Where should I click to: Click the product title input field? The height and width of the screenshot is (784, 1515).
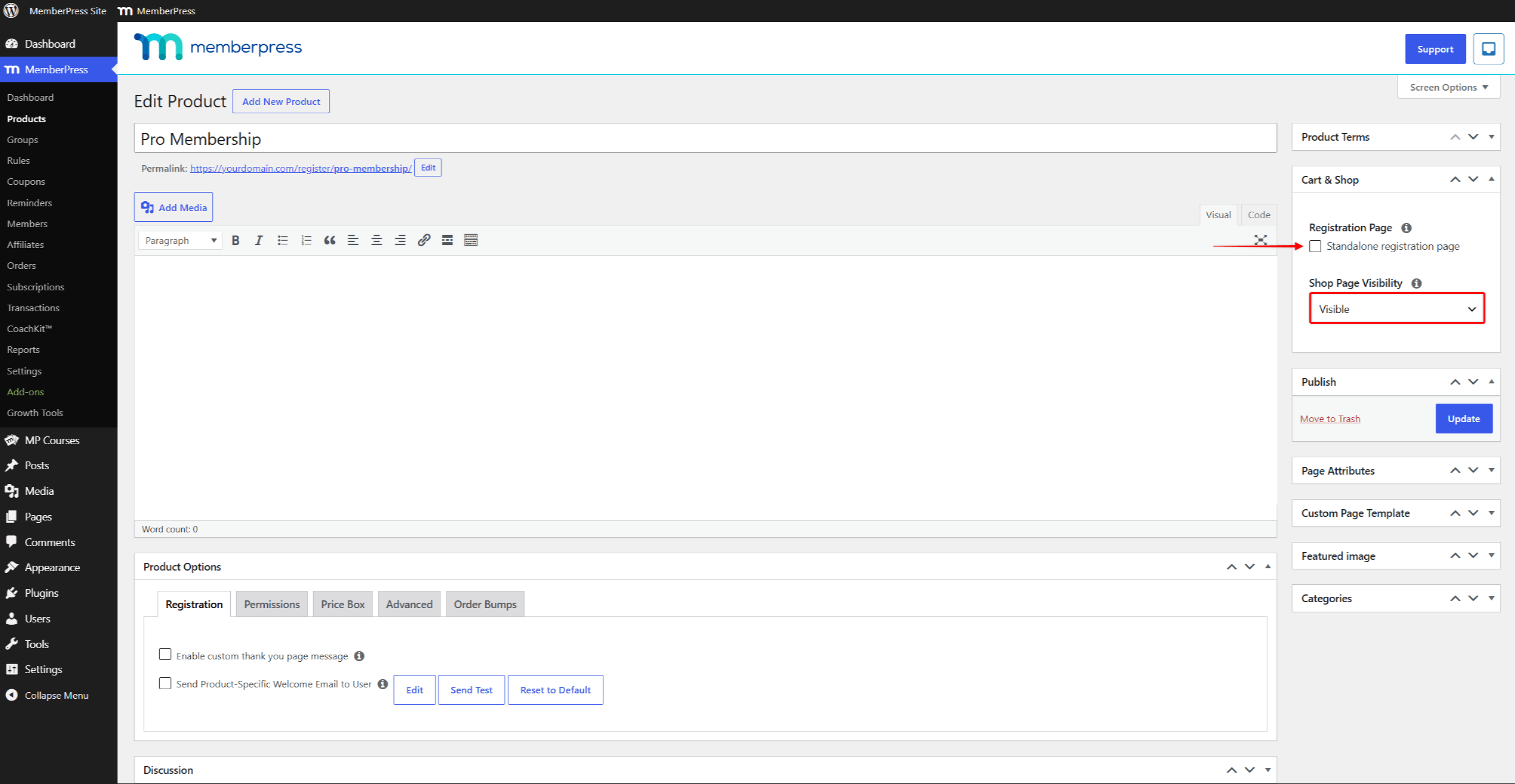point(705,138)
